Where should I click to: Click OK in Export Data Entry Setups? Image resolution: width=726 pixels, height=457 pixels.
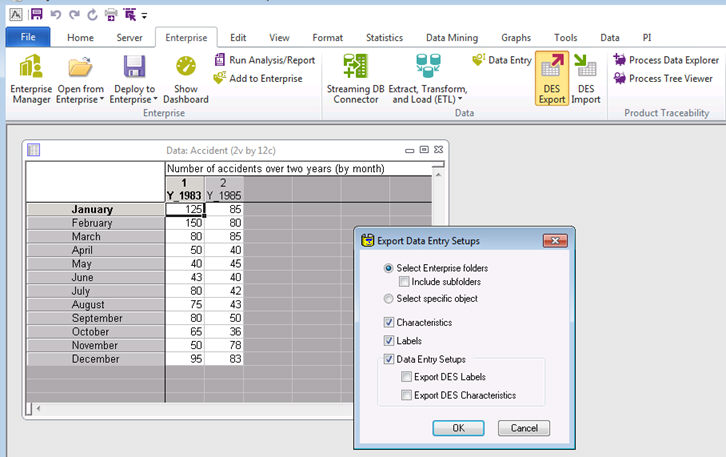tap(458, 428)
